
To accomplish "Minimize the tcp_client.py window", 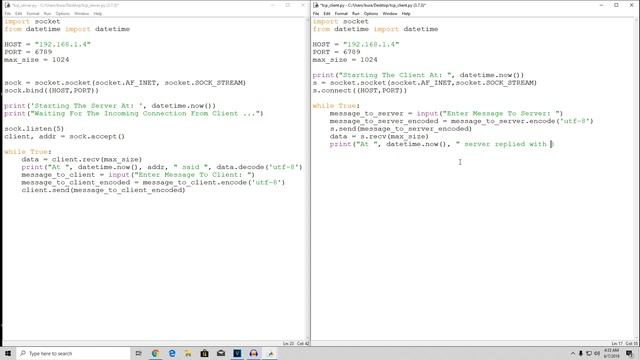I will pos(601,5).
